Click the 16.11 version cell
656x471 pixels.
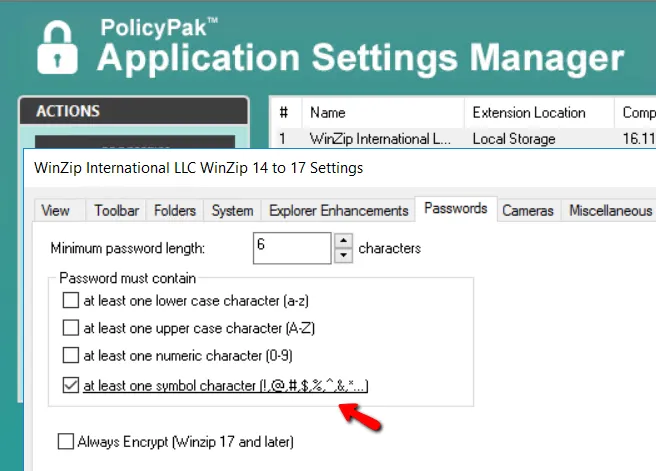638,138
